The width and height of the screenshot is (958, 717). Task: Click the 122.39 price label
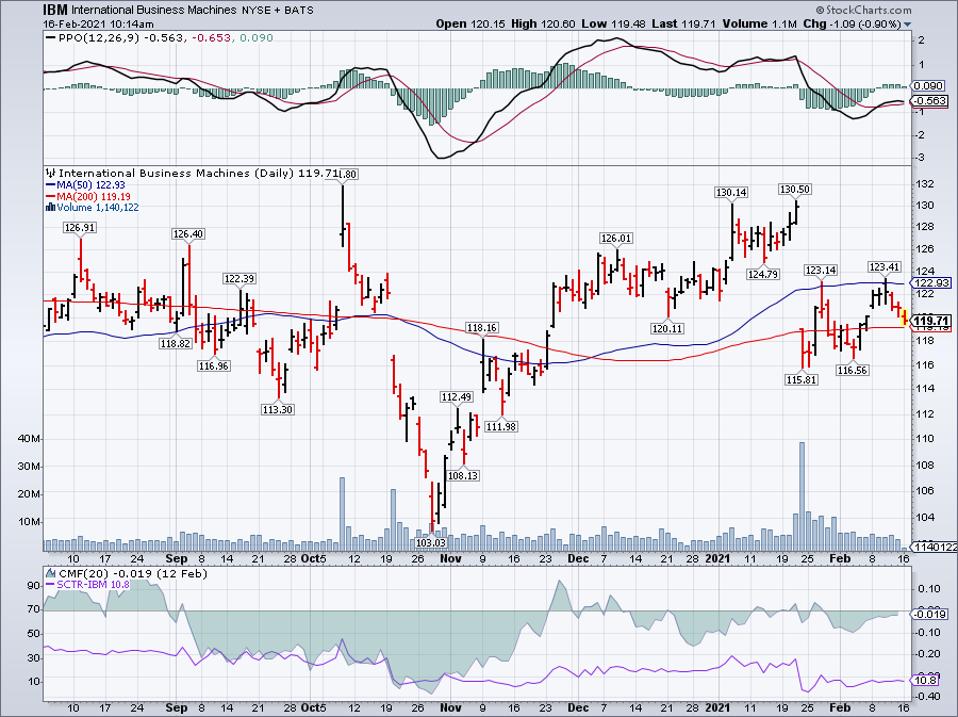click(239, 278)
